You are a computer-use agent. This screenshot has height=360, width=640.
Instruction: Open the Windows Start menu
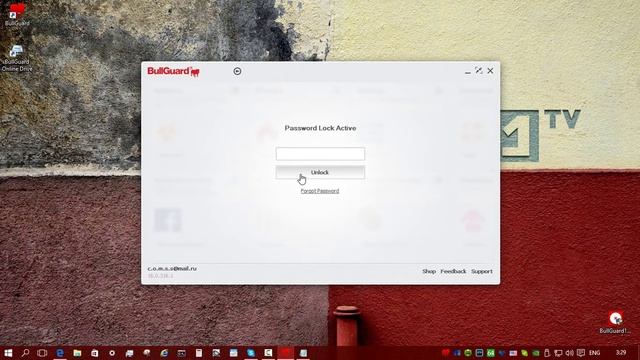coord(8,353)
